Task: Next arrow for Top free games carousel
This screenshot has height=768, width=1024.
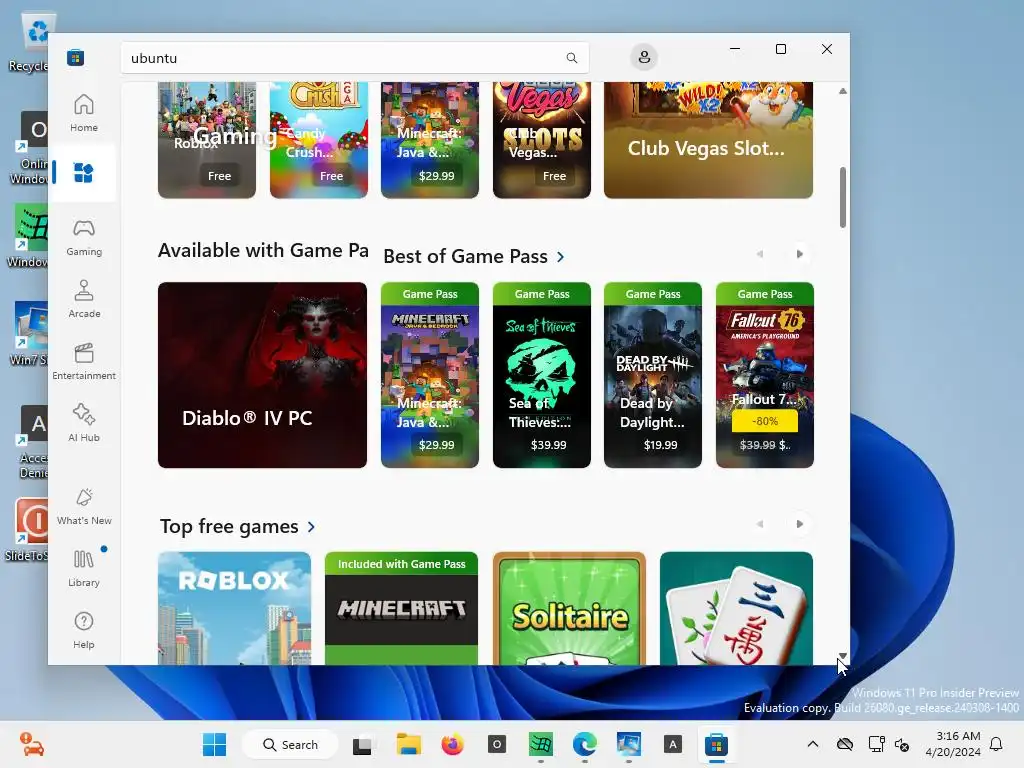Action: coord(799,524)
